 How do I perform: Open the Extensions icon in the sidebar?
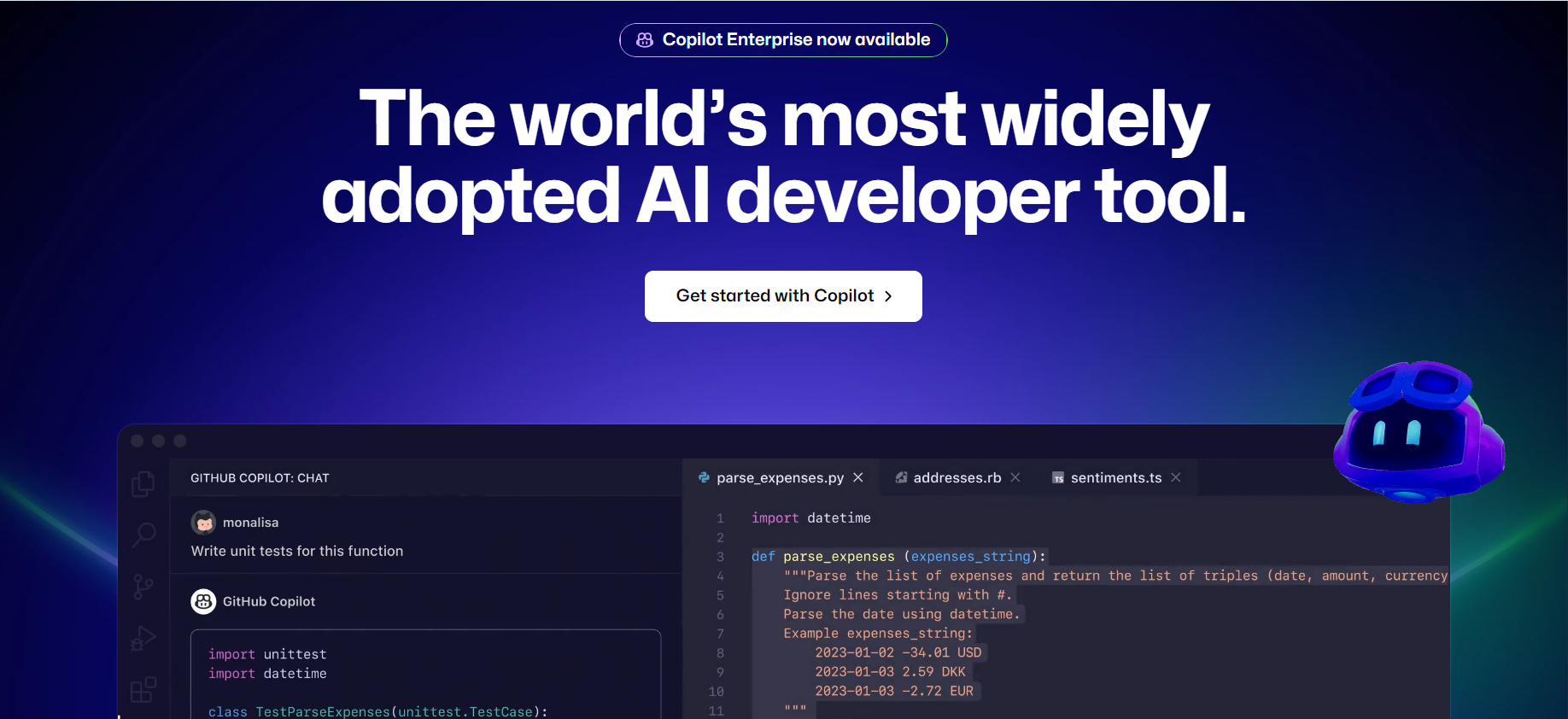click(x=143, y=689)
